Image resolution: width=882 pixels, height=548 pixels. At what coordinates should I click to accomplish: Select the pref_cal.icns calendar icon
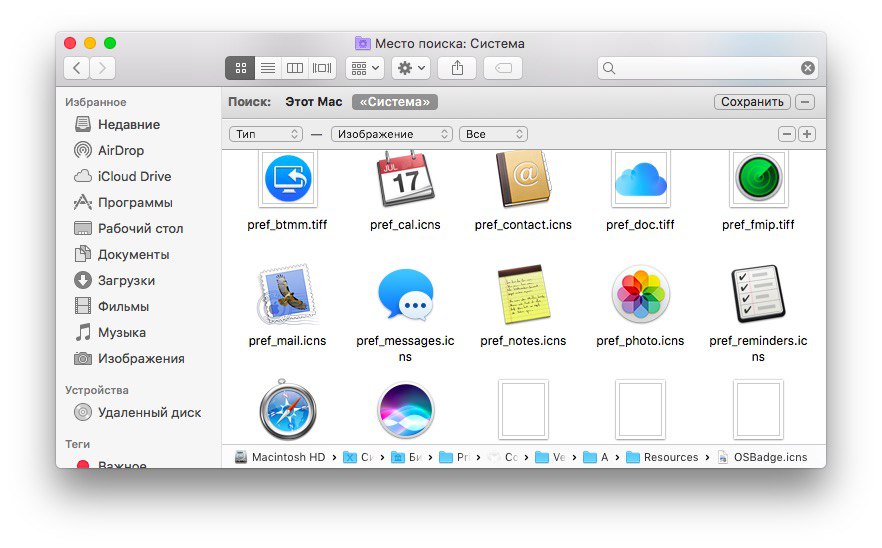405,179
